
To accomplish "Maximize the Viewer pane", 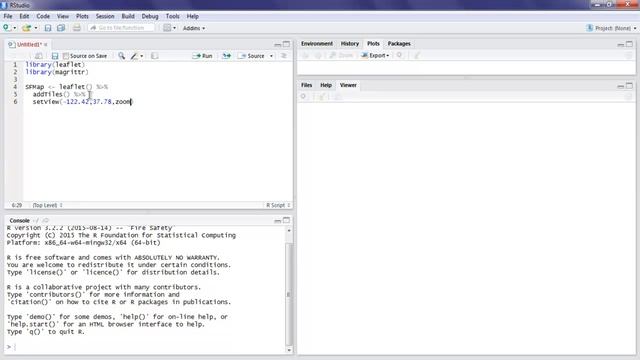I will pos(629,85).
